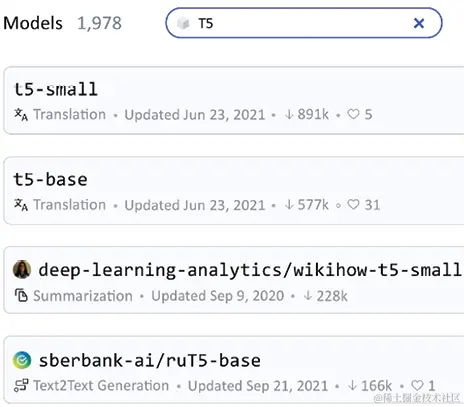Click the heart like icon on t5-base

pos(353,205)
